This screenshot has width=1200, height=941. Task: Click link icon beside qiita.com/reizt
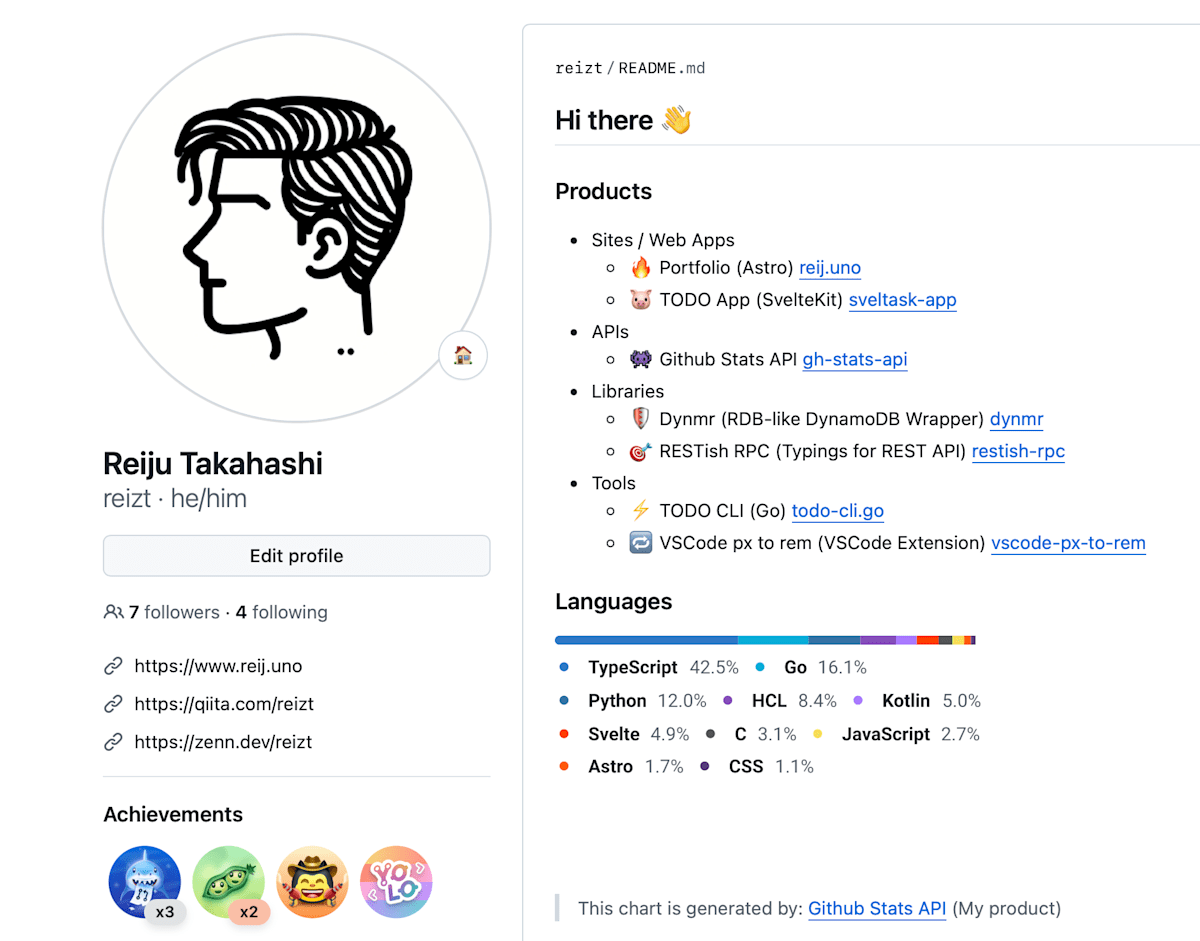tap(113, 704)
